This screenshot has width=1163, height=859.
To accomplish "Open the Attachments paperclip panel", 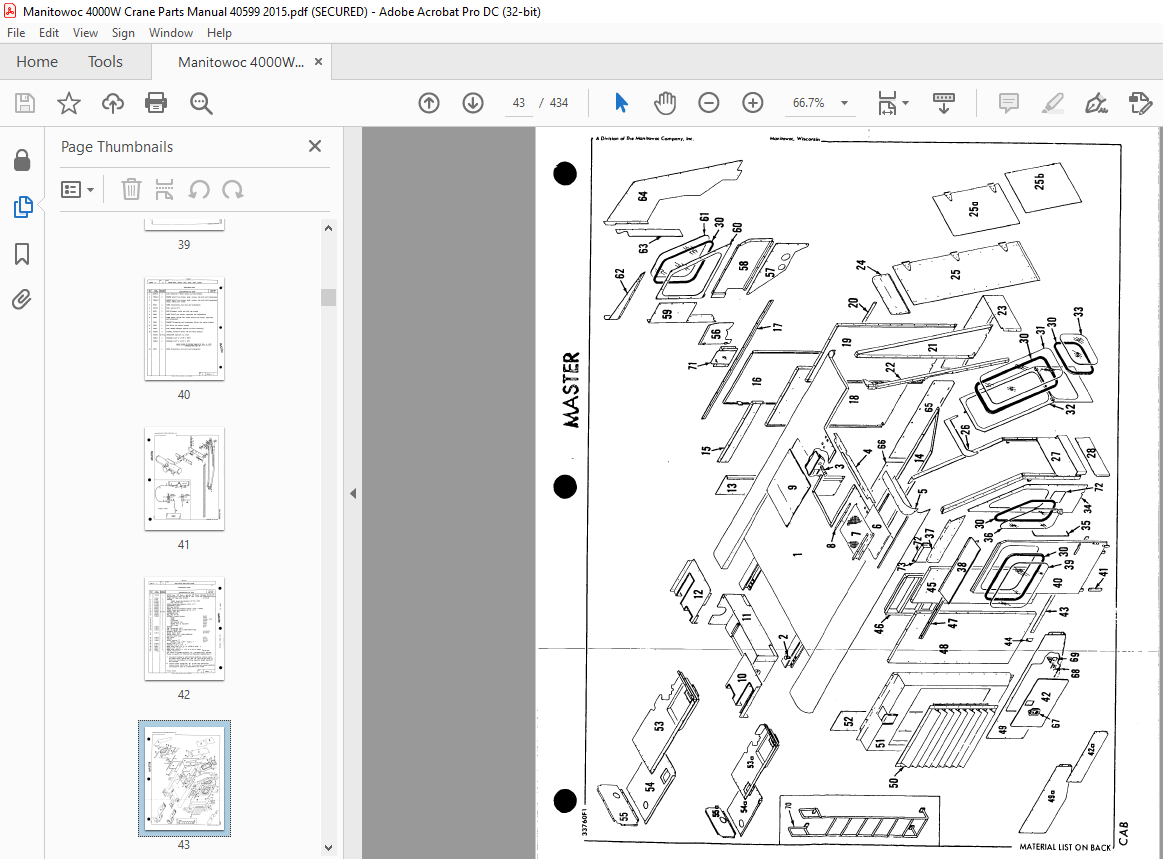I will pos(22,300).
